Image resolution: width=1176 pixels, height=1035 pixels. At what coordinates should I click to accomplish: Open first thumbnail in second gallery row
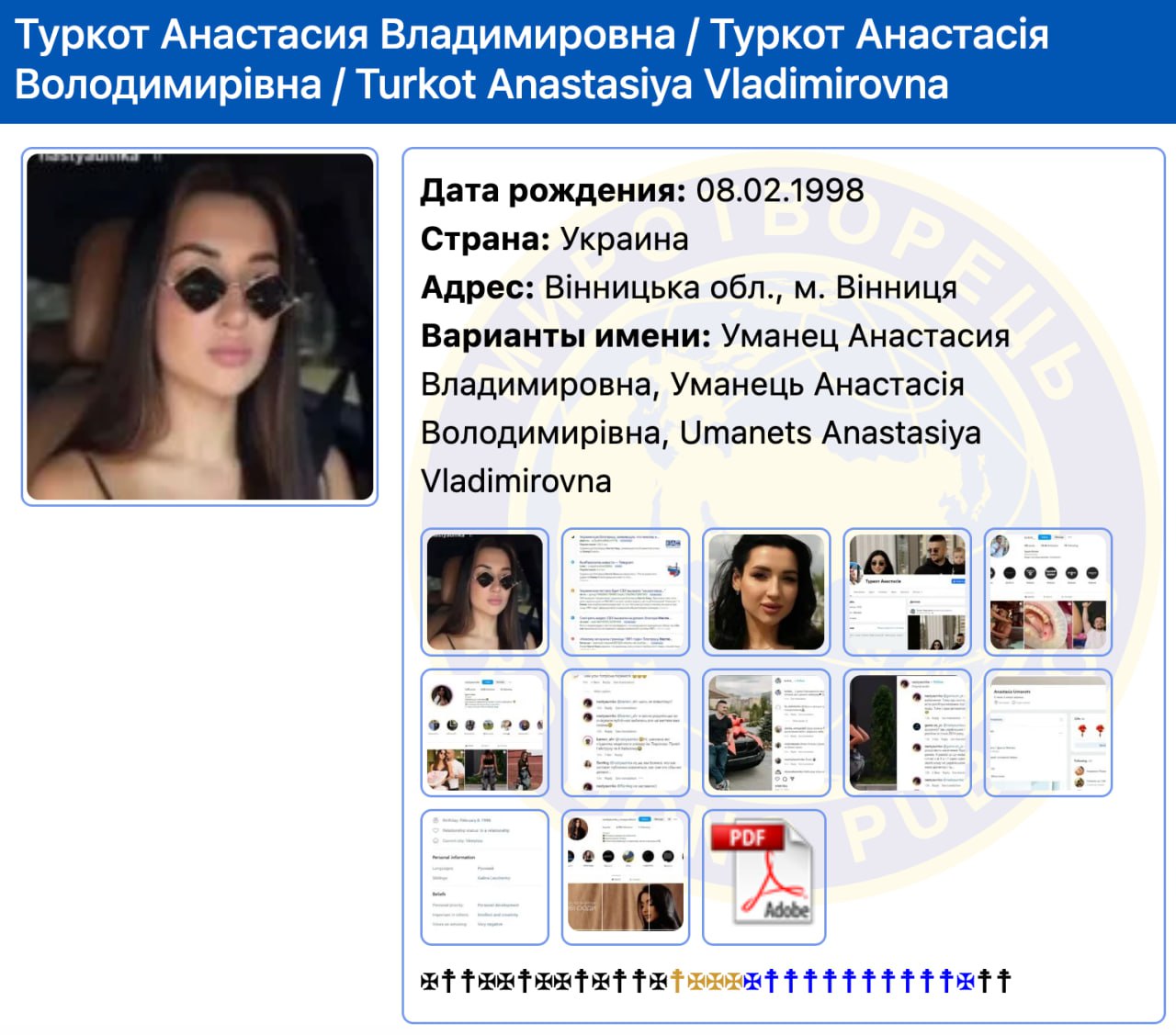click(x=485, y=732)
